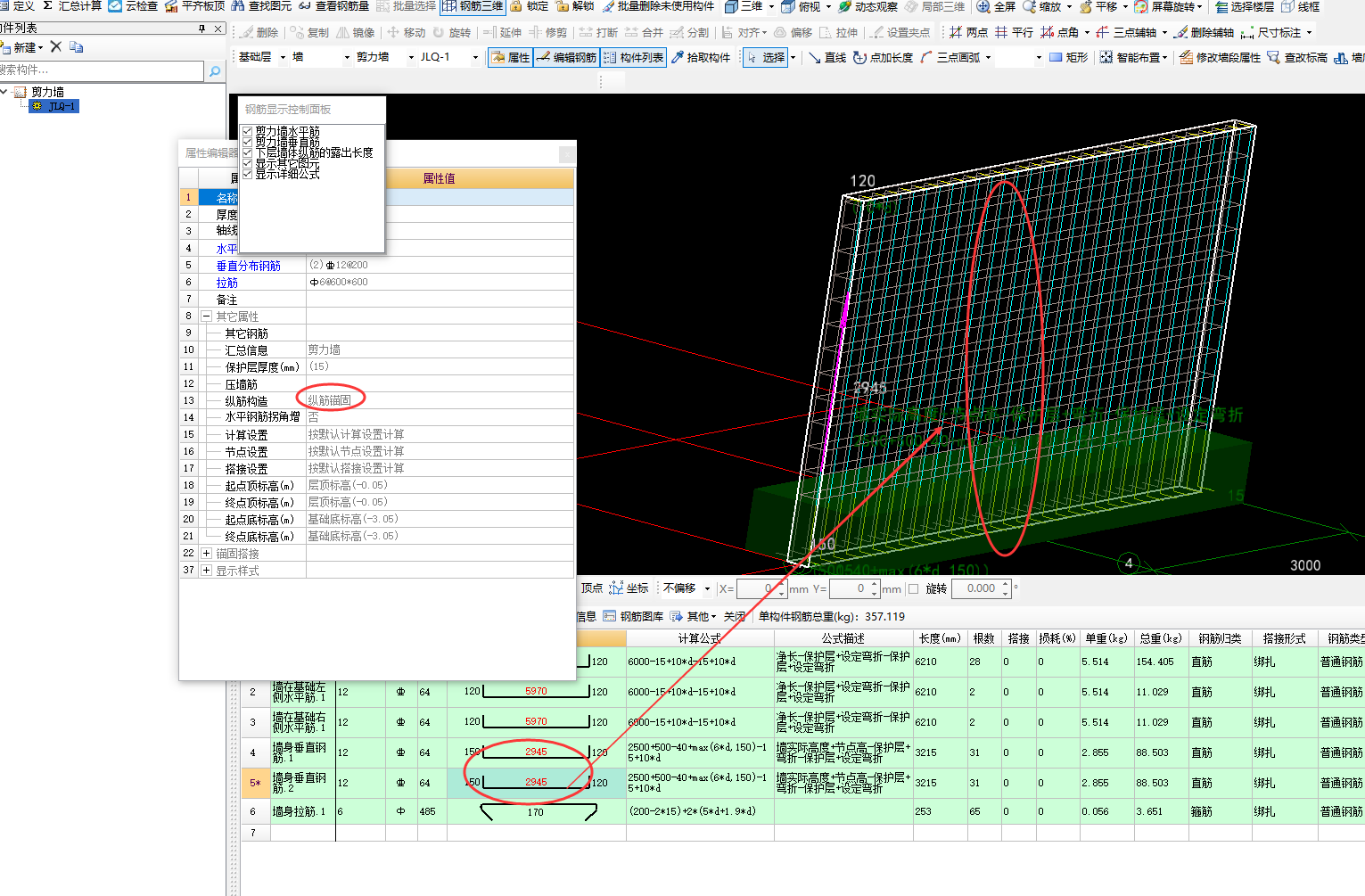Open the 三维 view dropdown arrow
Screen dimensions: 1365x896
[771, 6]
